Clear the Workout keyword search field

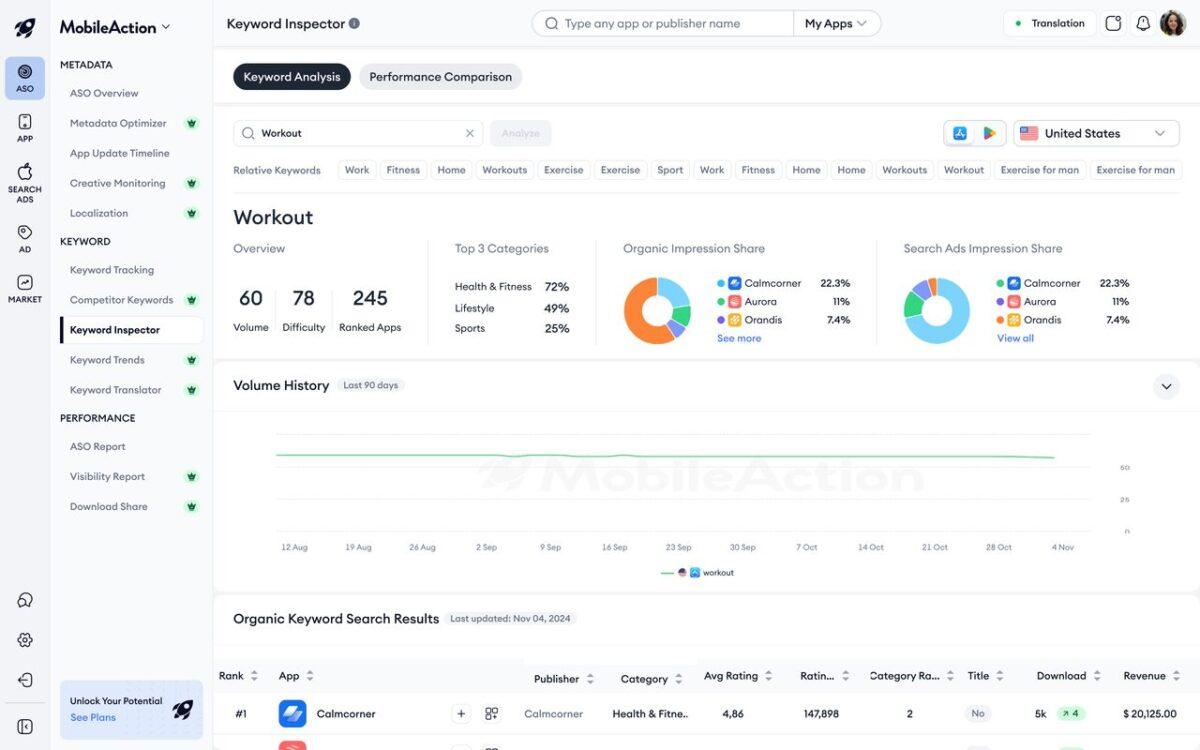click(470, 133)
